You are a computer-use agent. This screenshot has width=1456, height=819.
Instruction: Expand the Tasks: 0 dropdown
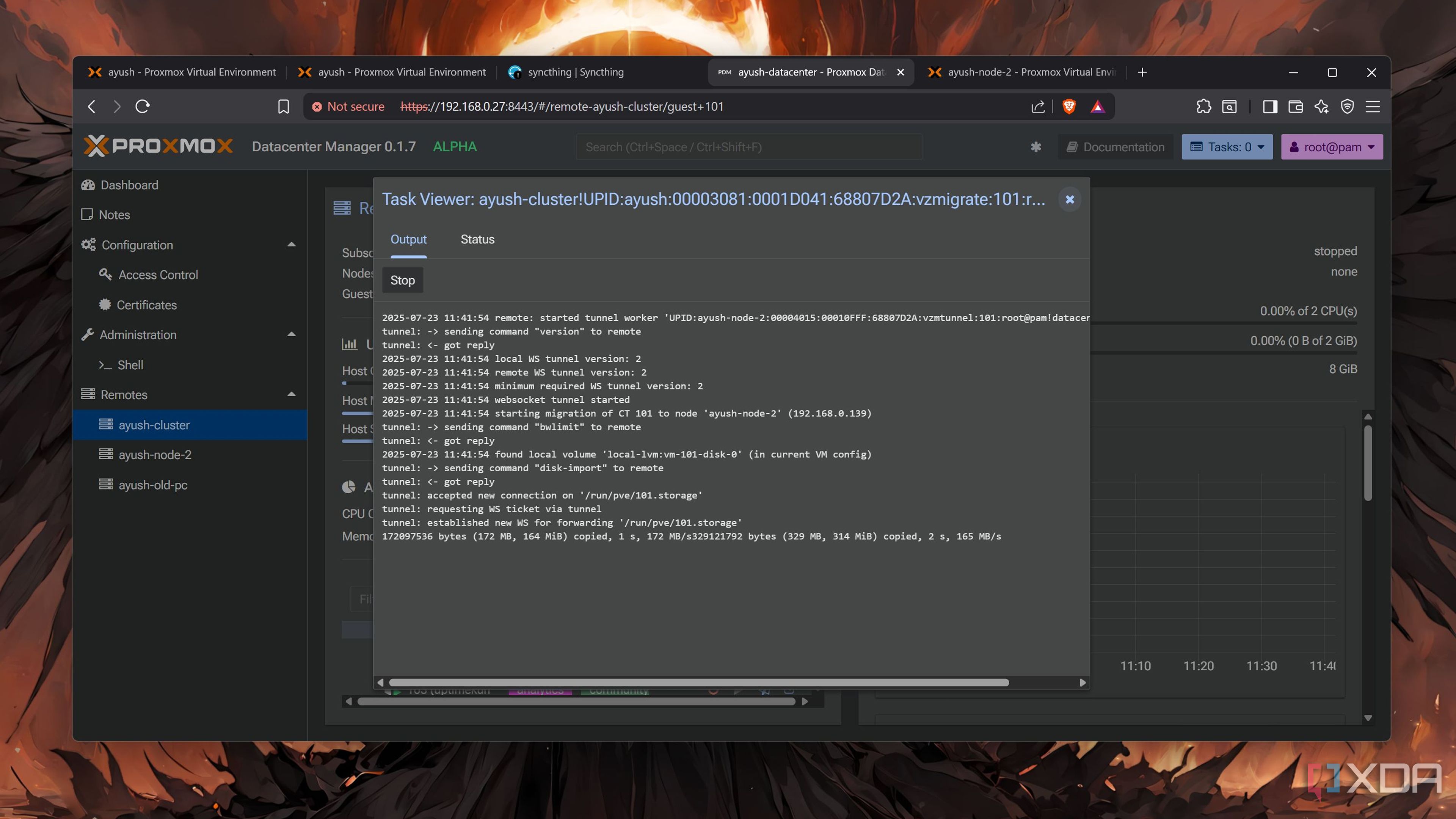coord(1227,146)
